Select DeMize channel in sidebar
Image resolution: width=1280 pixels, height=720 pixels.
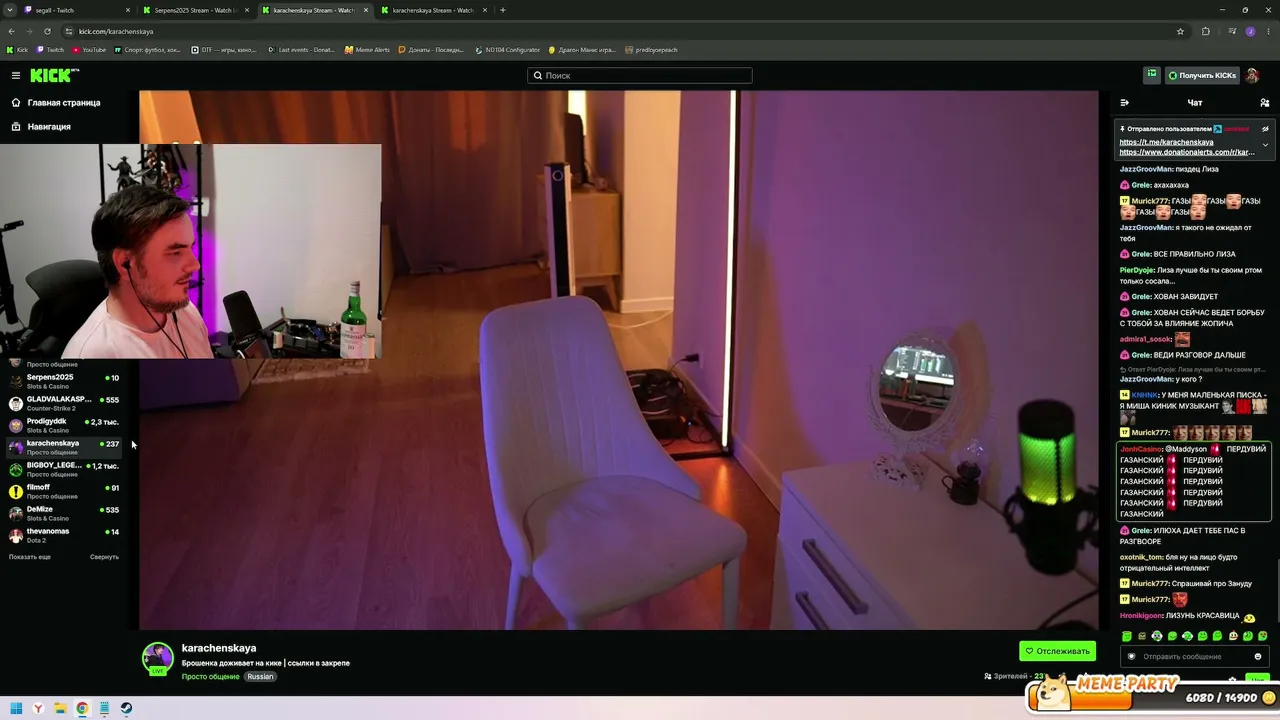click(x=65, y=513)
